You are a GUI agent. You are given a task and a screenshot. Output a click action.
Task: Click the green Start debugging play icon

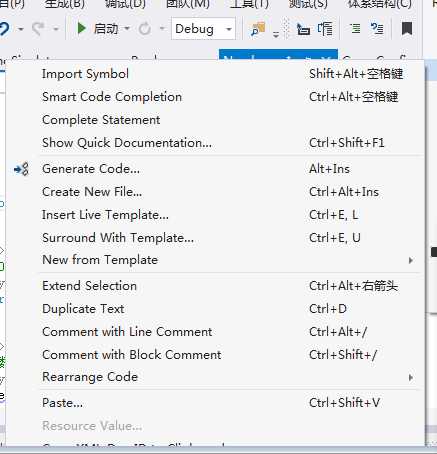81,29
